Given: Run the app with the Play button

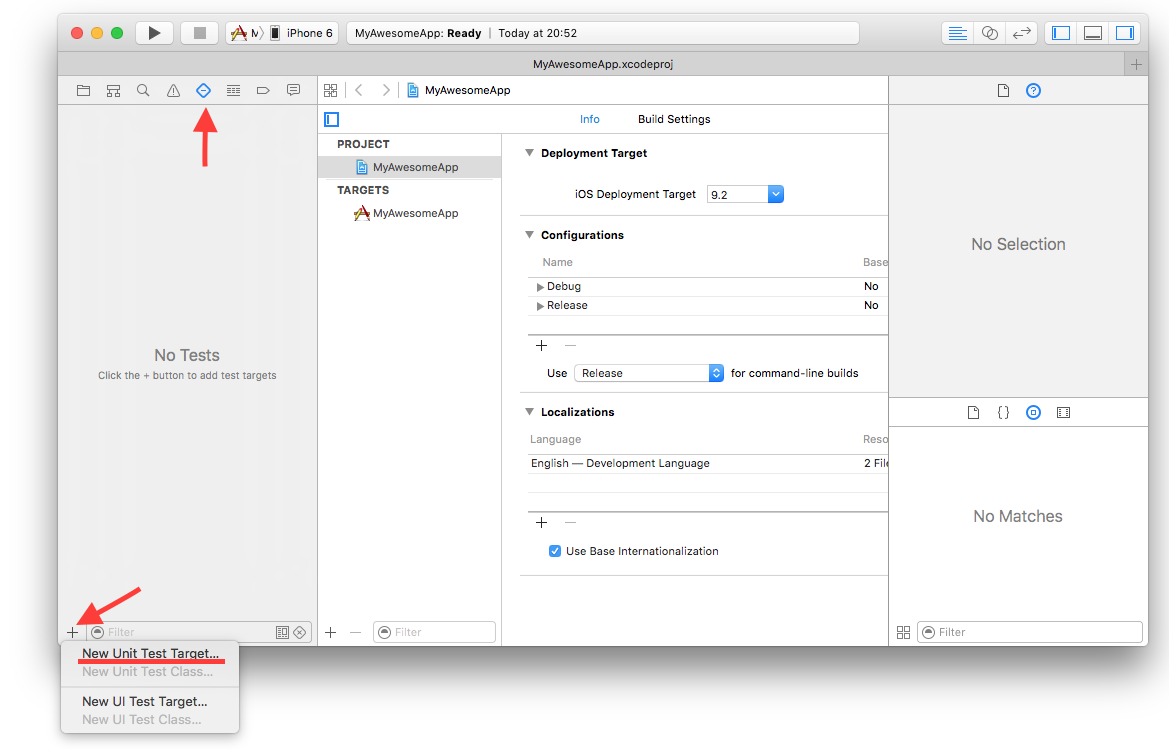Looking at the screenshot, I should 154,33.
